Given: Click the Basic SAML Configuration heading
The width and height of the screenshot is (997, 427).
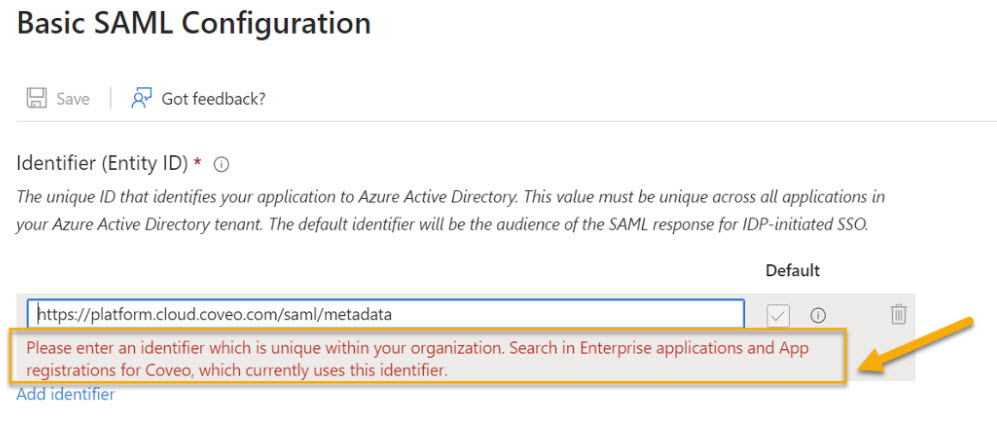Looking at the screenshot, I should (194, 24).
